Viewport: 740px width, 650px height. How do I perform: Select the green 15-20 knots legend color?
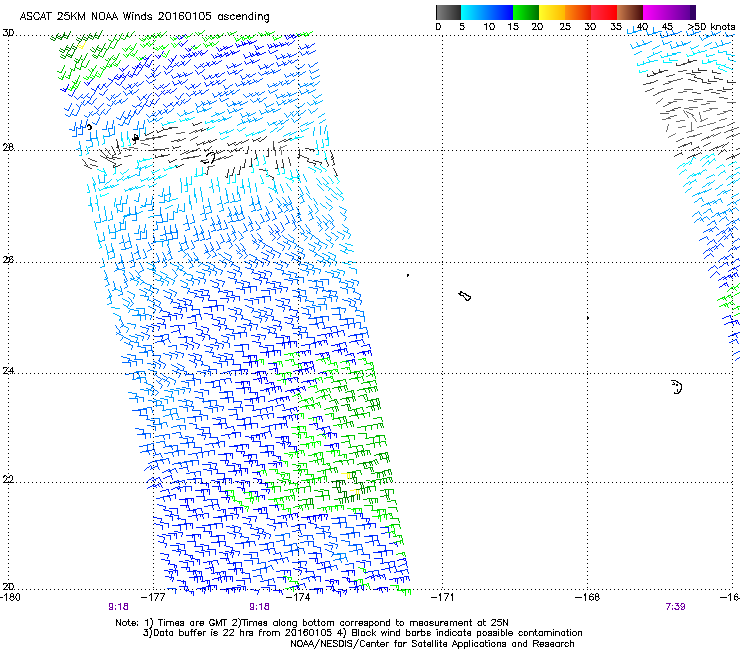[x=526, y=12]
